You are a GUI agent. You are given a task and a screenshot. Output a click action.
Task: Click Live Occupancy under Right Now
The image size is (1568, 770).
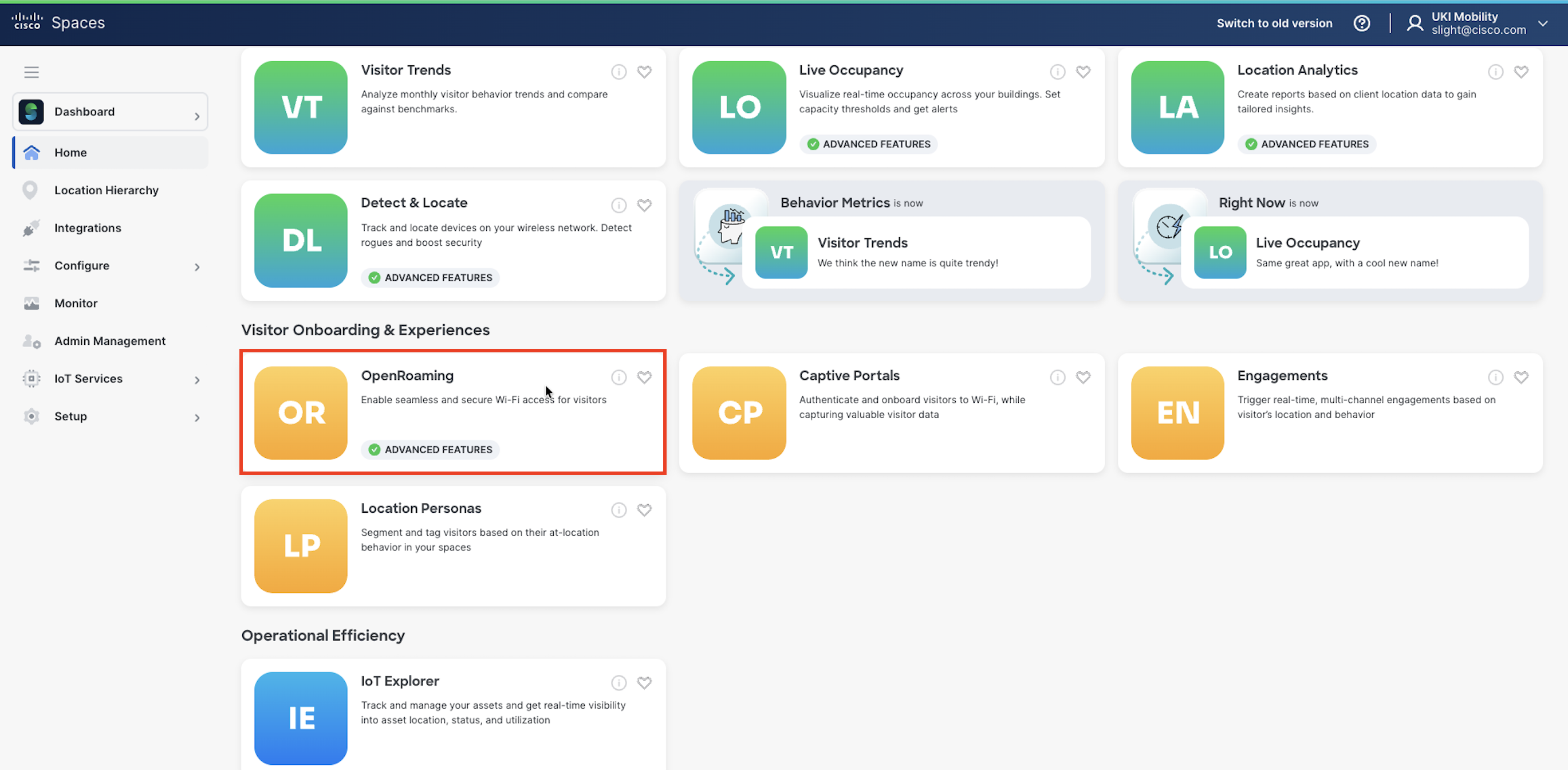[1307, 243]
